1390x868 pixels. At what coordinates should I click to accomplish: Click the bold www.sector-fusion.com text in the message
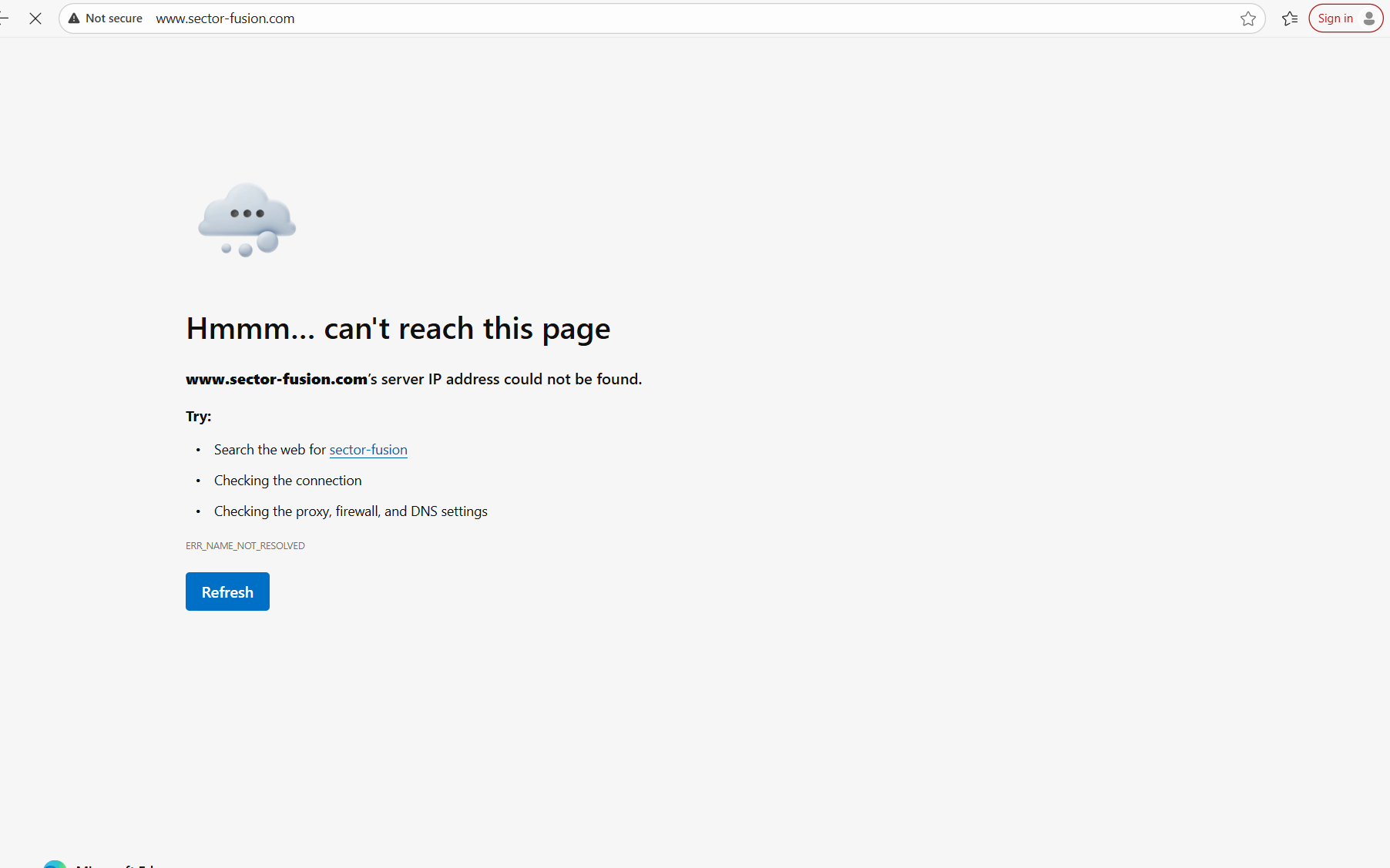[x=276, y=379]
